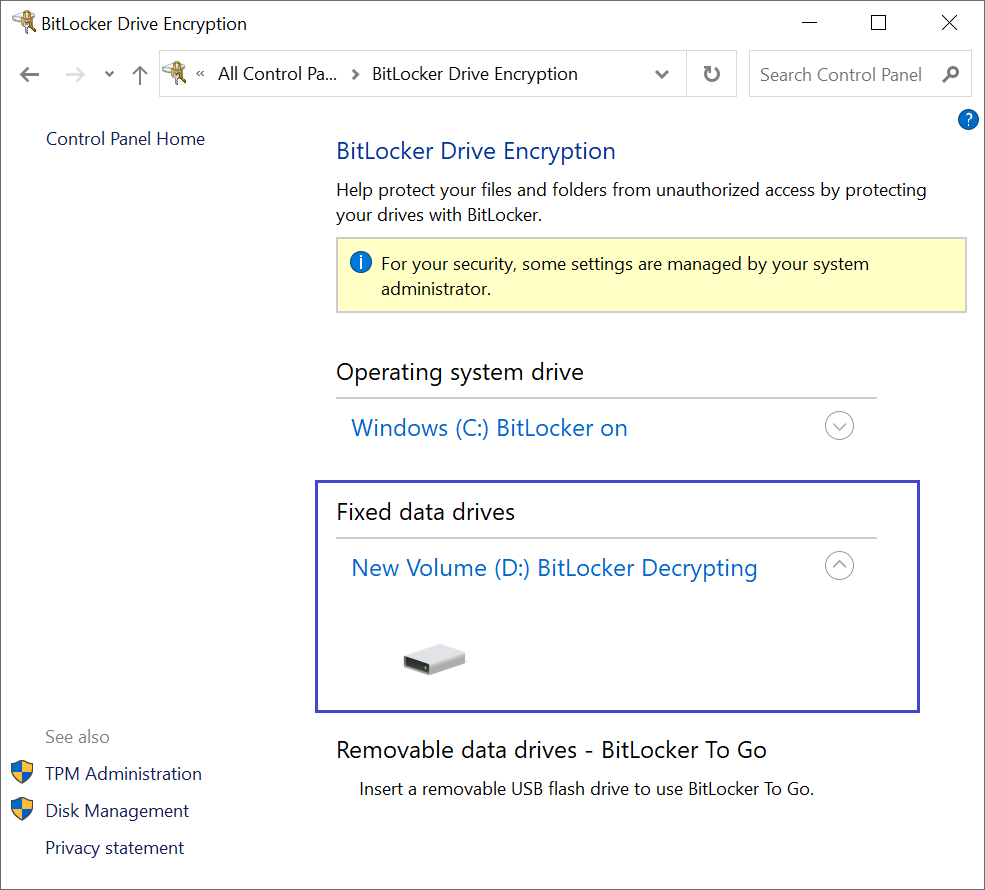Click the Operating system drive heading

coord(459,372)
